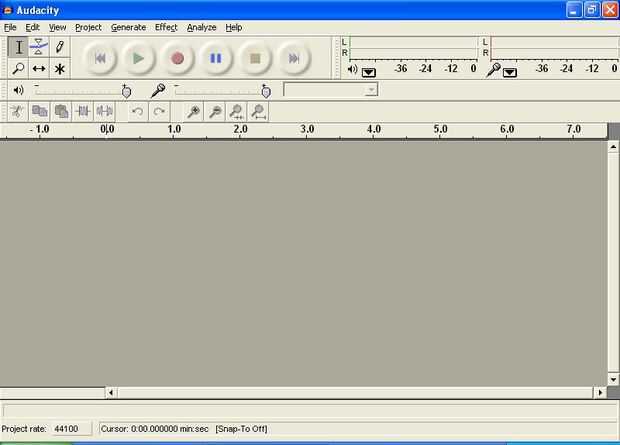620x445 pixels.
Task: Open the input source combo box
Action: [x=331, y=90]
